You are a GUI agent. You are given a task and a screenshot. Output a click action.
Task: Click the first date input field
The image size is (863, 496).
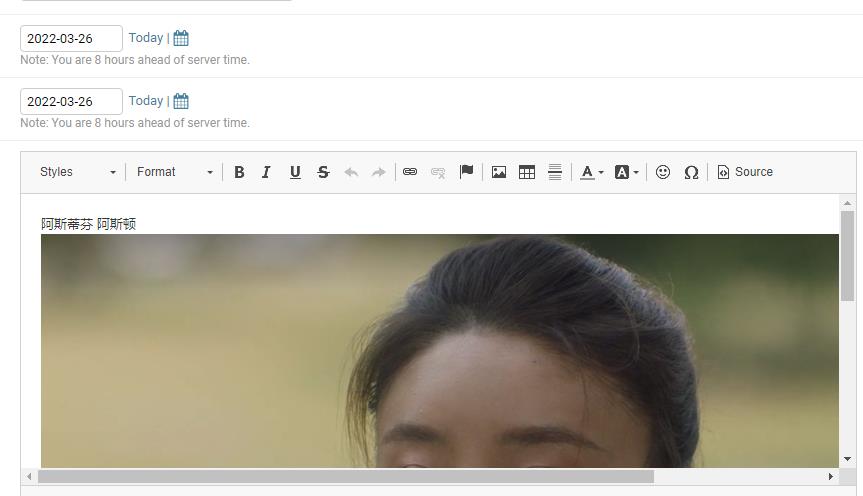(71, 38)
